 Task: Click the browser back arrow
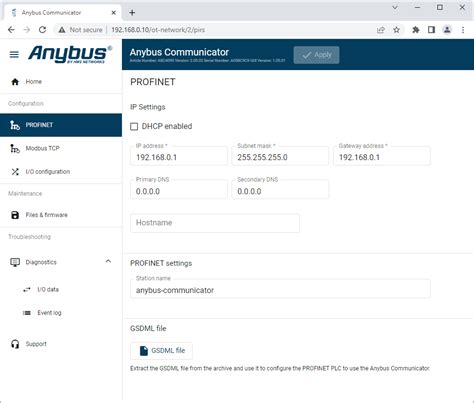11,30
